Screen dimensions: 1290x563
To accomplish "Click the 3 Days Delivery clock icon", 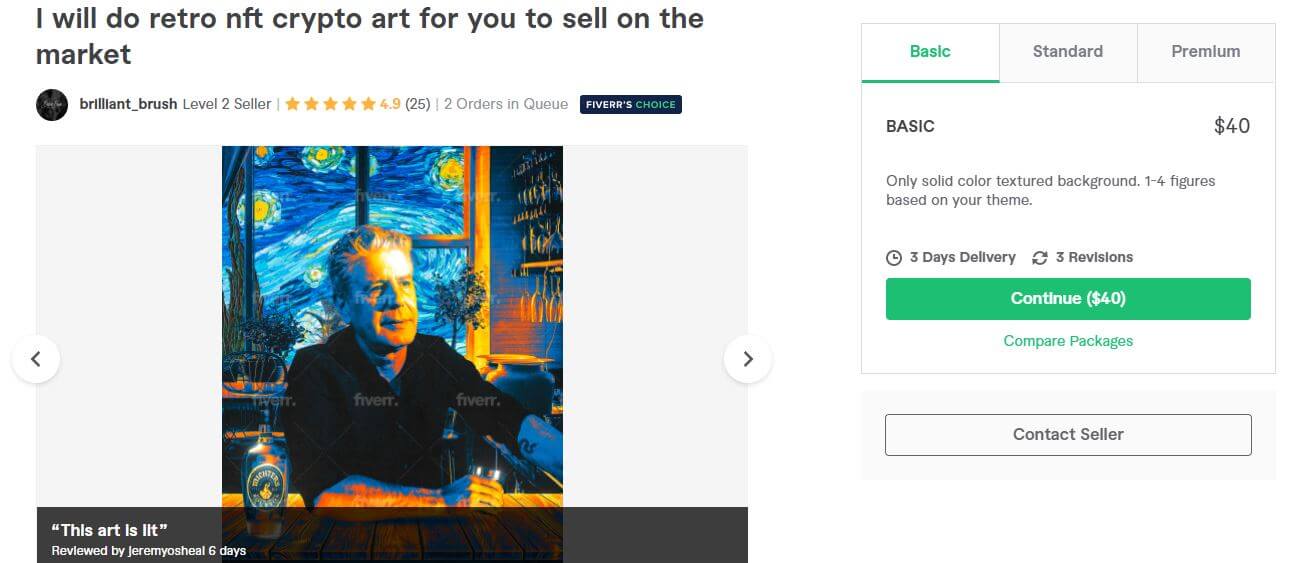I will [894, 258].
